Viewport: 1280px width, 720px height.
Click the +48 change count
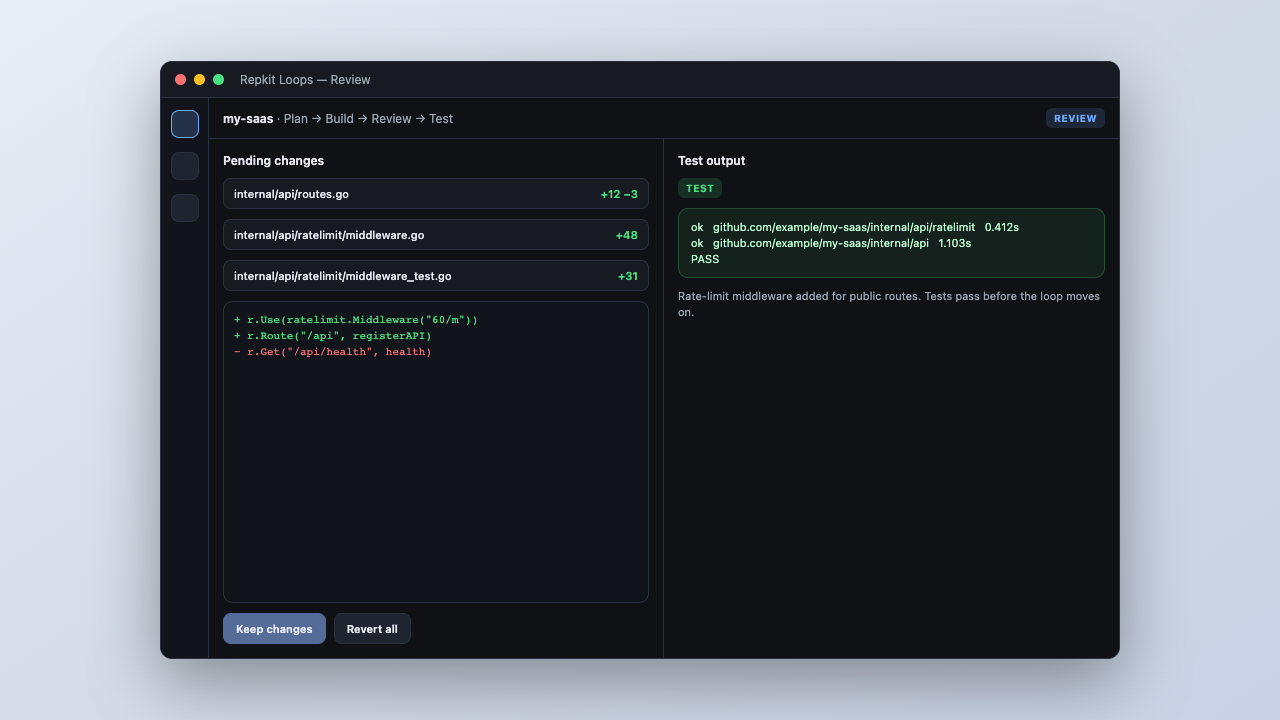(x=626, y=235)
